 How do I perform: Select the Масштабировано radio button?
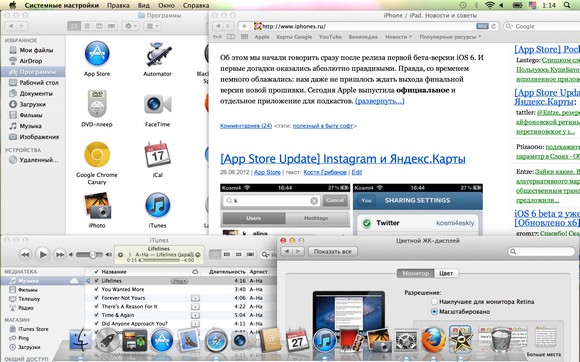[x=435, y=312]
